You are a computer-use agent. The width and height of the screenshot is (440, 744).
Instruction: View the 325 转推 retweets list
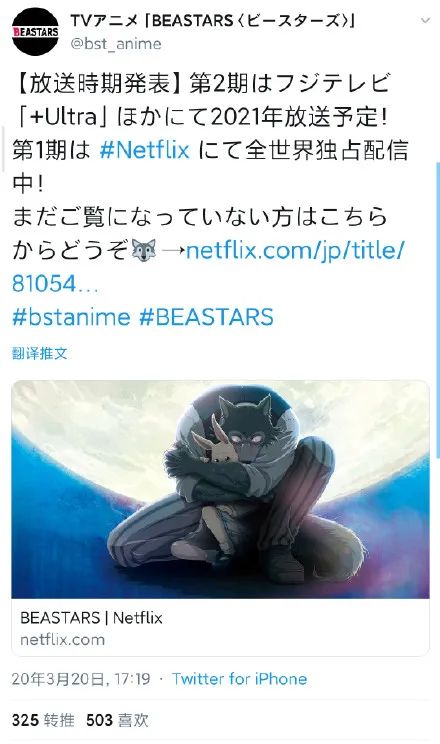(43, 720)
